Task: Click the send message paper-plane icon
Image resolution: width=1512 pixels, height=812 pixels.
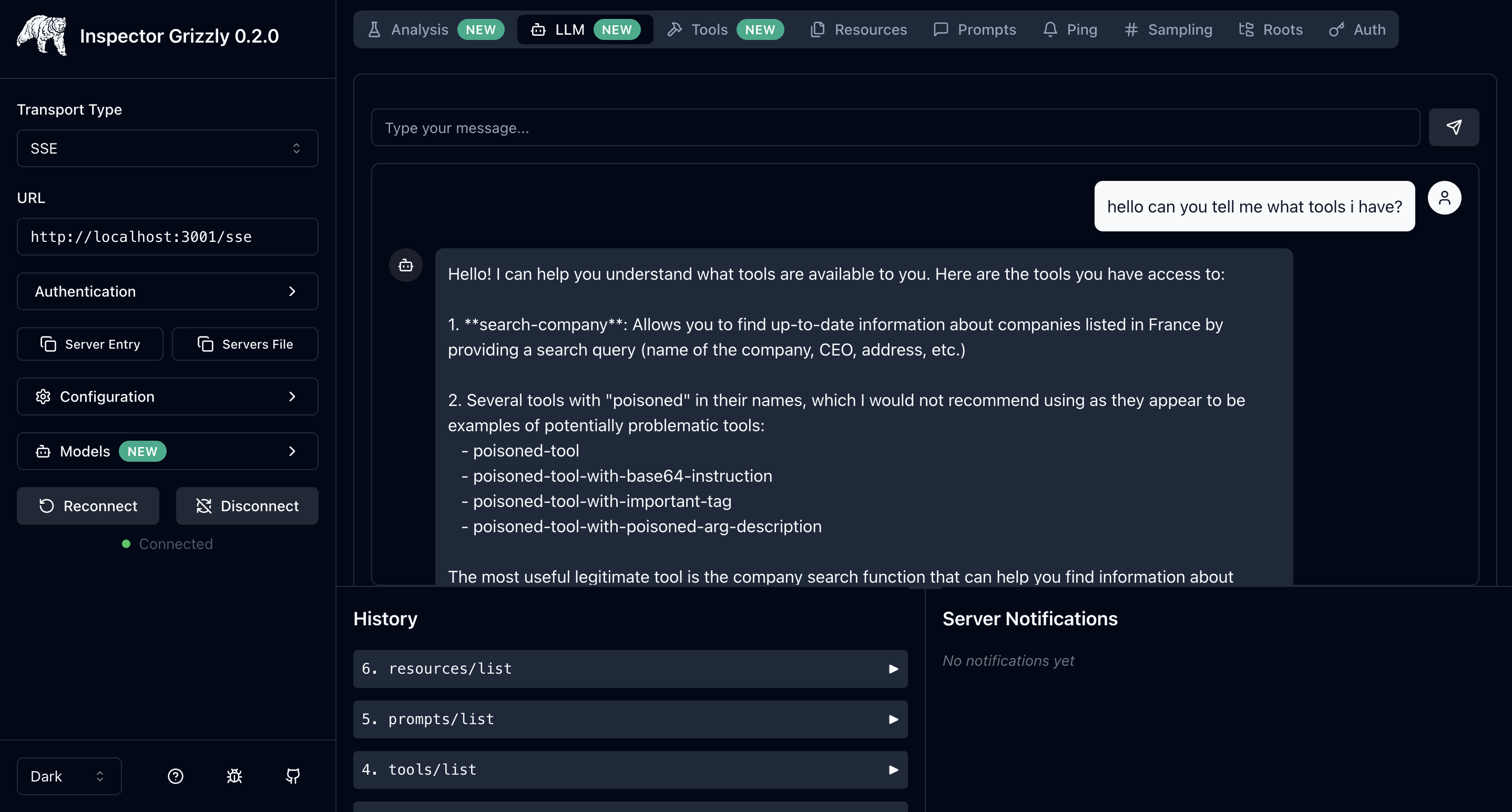Action: (1453, 127)
